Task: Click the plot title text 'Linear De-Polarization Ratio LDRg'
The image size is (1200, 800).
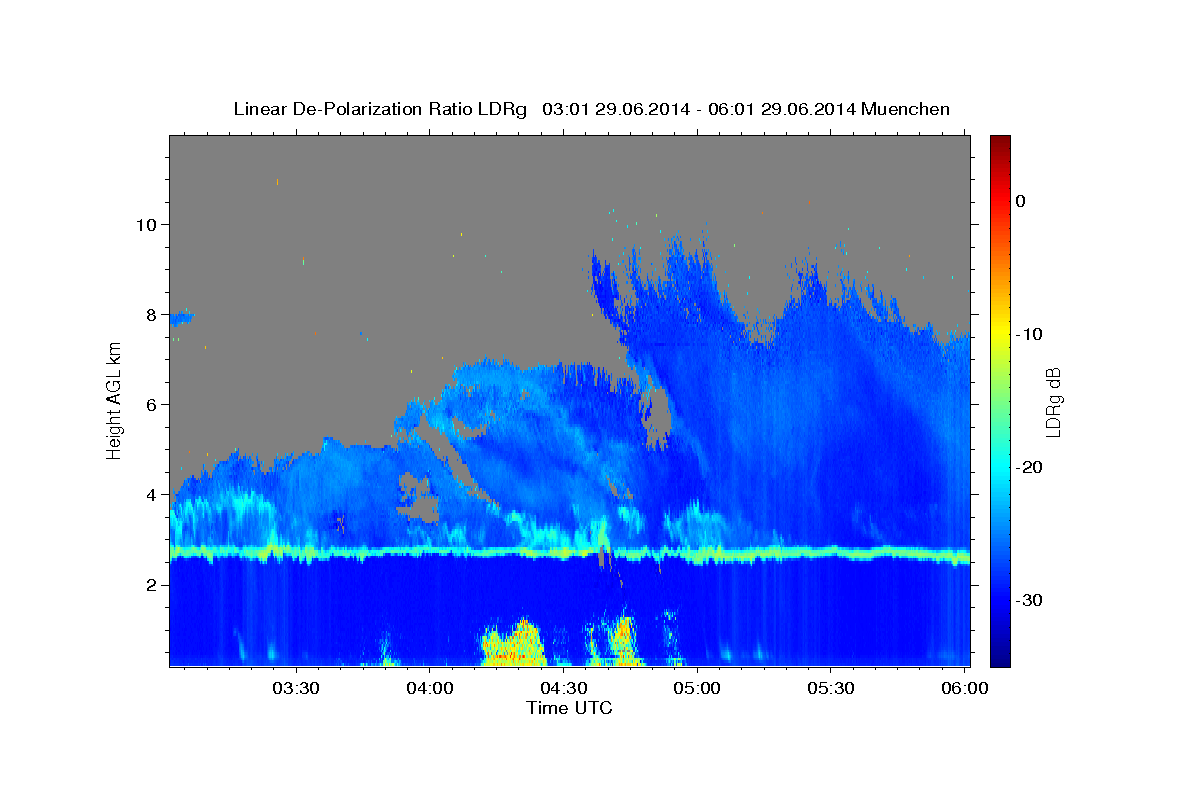Action: 379,109
